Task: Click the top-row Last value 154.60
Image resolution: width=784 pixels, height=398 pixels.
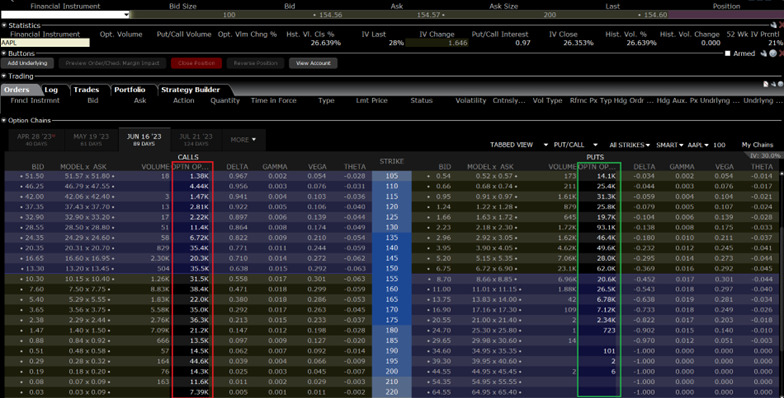Action: click(x=655, y=15)
